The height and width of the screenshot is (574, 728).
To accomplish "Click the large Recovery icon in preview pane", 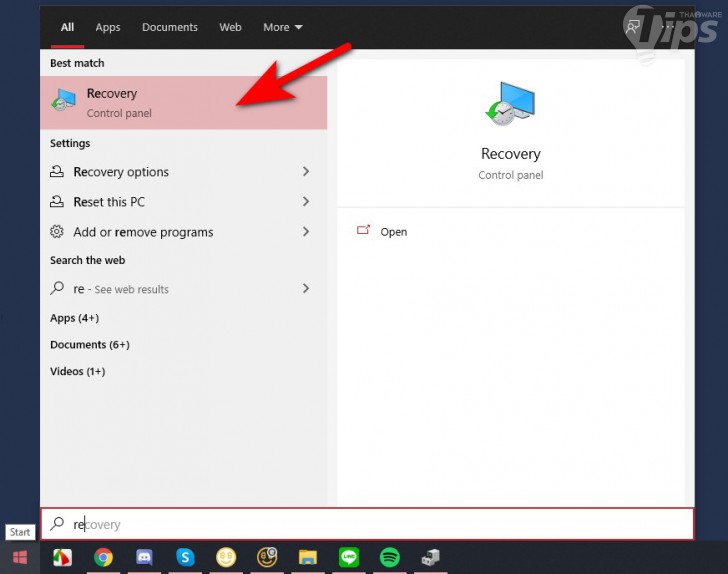I will [510, 104].
